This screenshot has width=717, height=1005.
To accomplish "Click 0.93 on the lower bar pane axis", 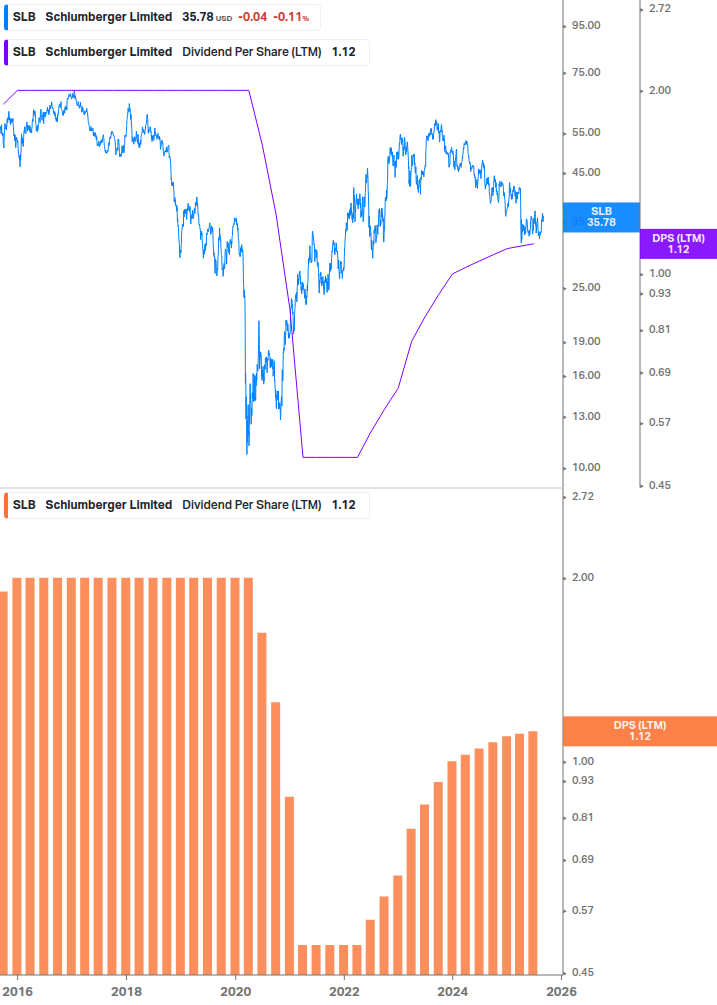I will tap(583, 781).
